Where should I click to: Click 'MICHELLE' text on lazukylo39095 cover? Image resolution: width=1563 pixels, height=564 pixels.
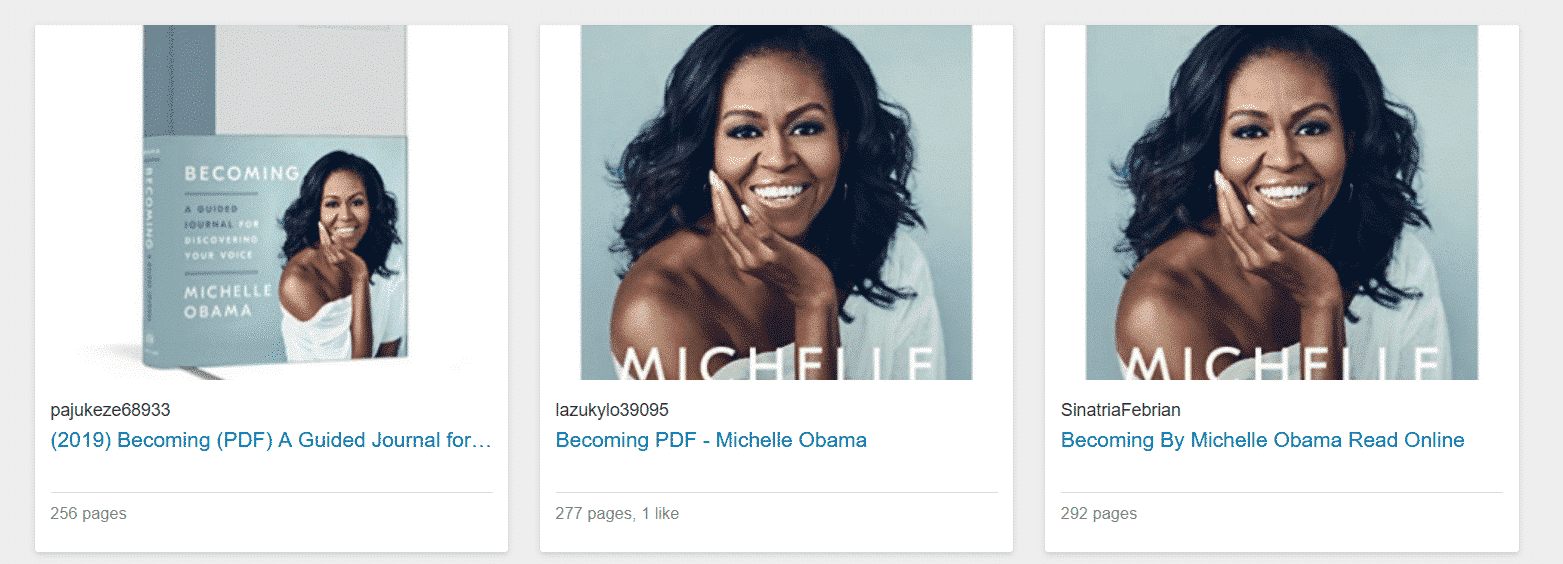click(777, 364)
